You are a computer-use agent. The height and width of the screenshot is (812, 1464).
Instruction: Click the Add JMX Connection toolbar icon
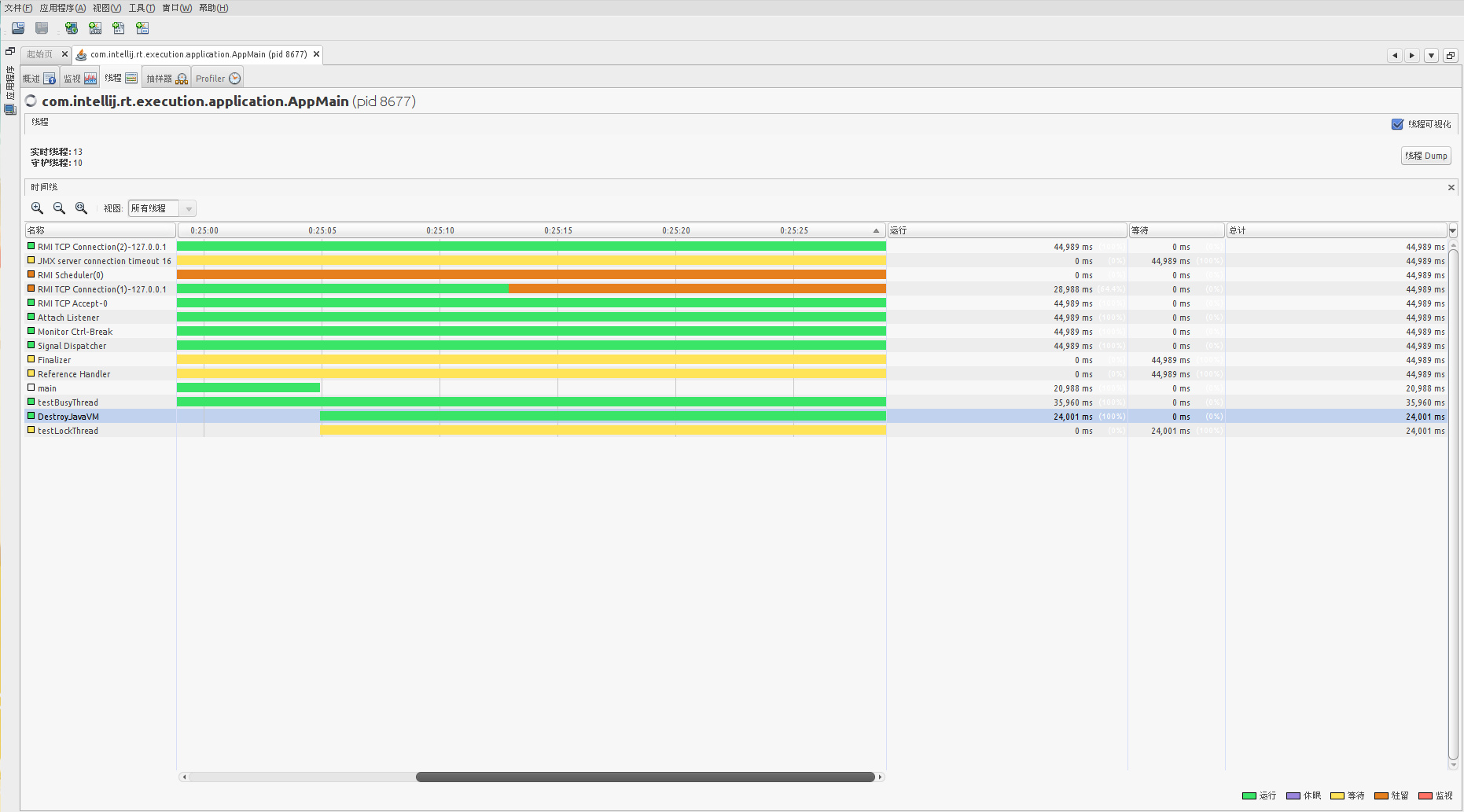point(95,28)
